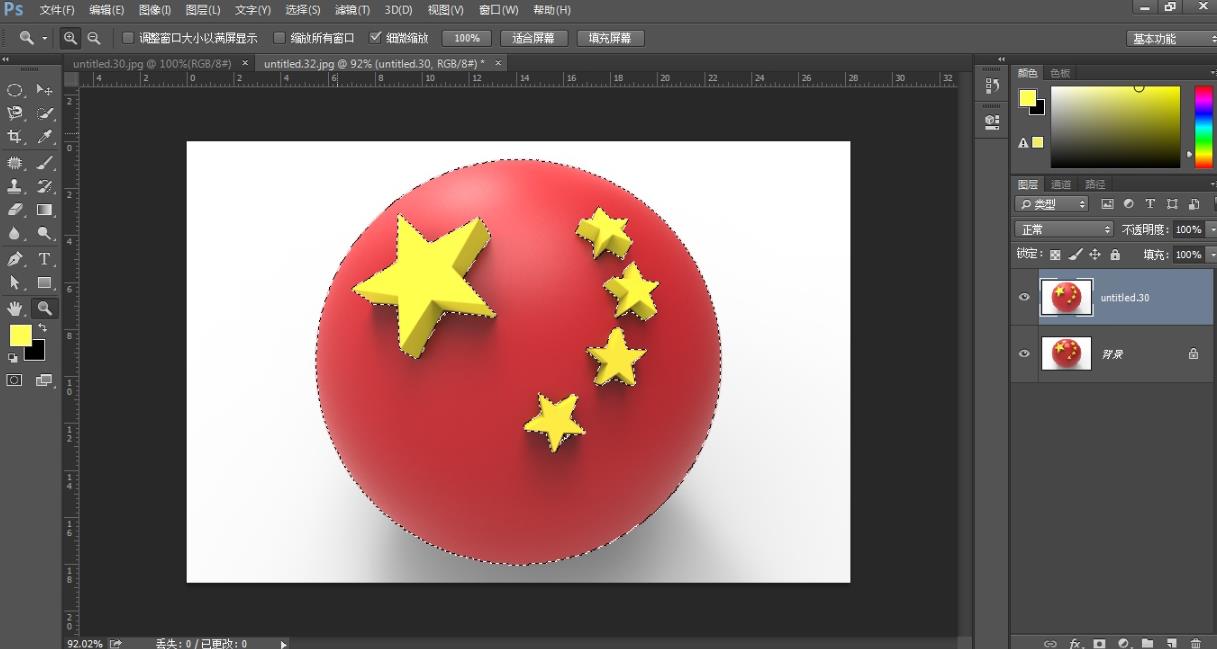
Task: Select the Move tool
Action: tap(44, 90)
